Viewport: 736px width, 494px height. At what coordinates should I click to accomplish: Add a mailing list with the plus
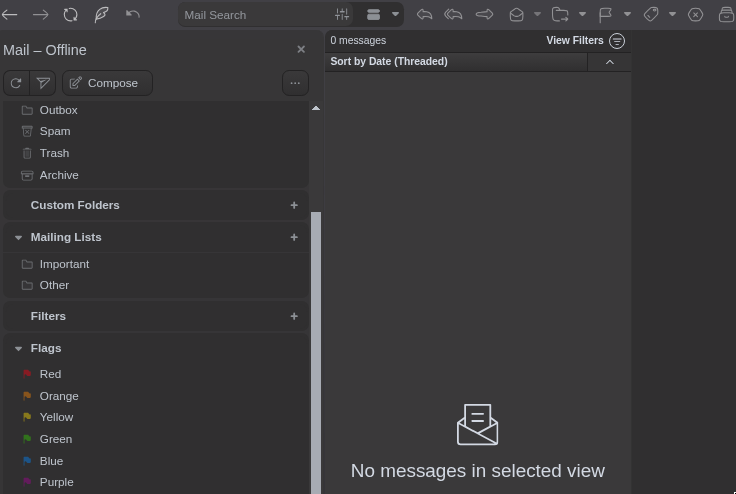click(x=294, y=237)
